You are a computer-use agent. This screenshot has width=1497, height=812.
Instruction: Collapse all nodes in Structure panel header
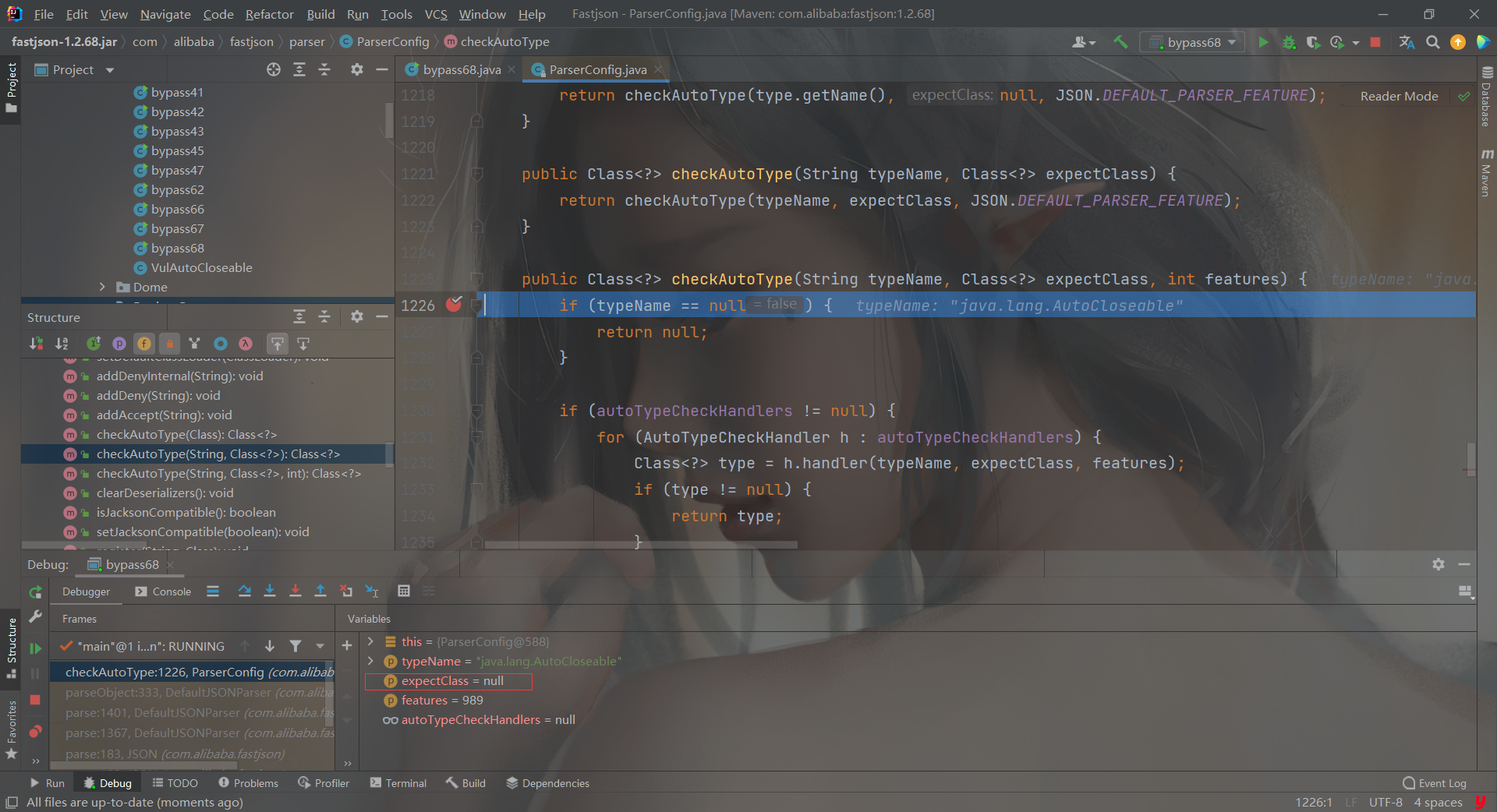click(324, 316)
